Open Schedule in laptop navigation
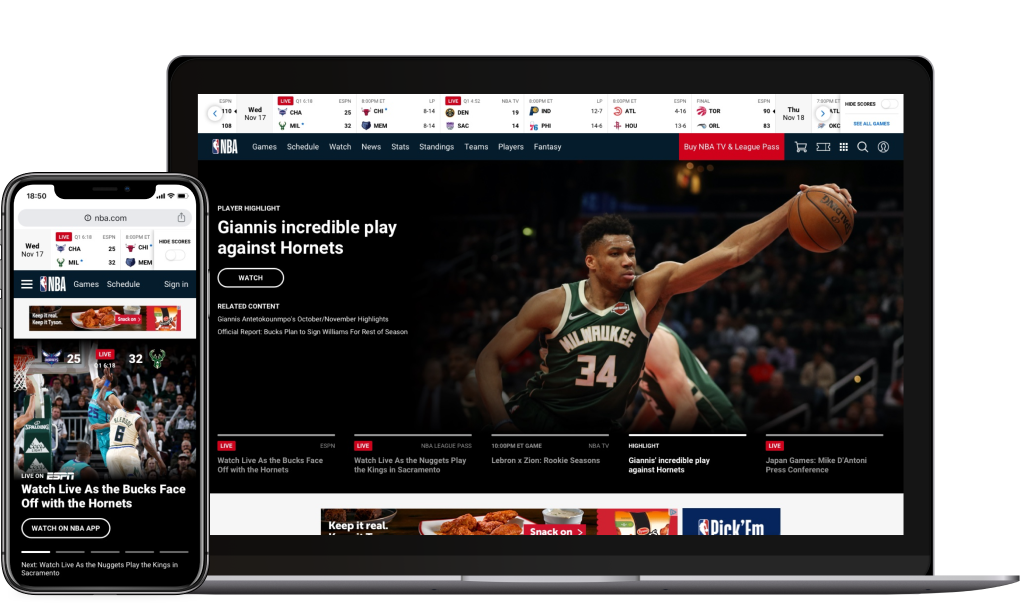This screenshot has width=1020, height=610. click(302, 147)
